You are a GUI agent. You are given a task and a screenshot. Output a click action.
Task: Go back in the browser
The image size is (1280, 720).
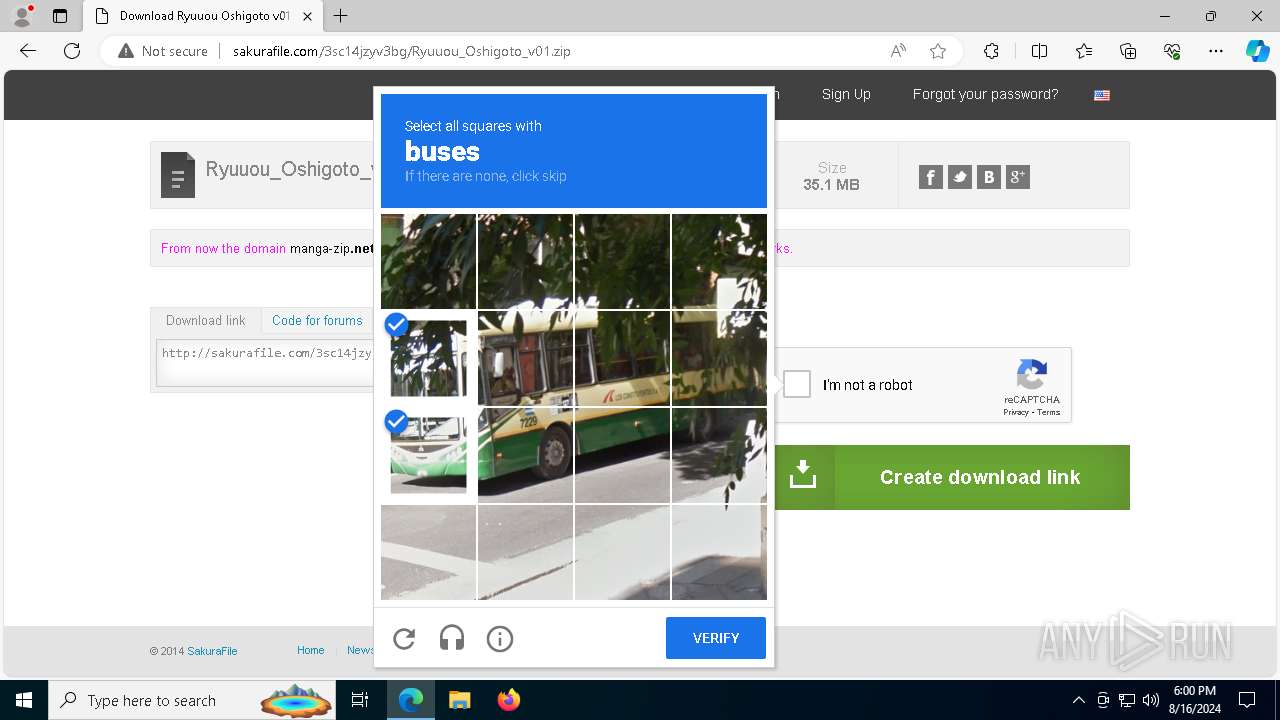(28, 51)
